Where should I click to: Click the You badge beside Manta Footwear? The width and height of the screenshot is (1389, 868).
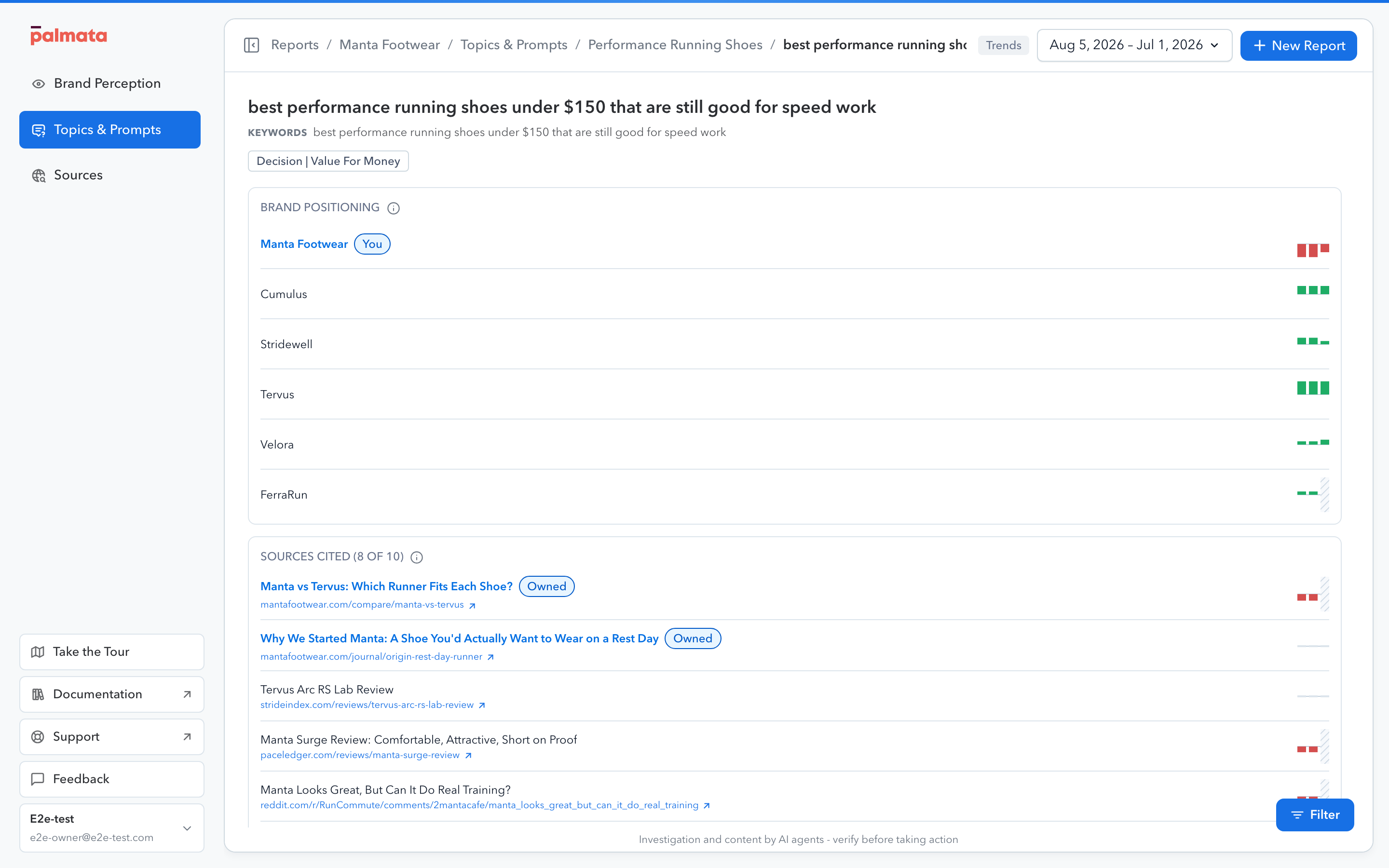pos(372,244)
